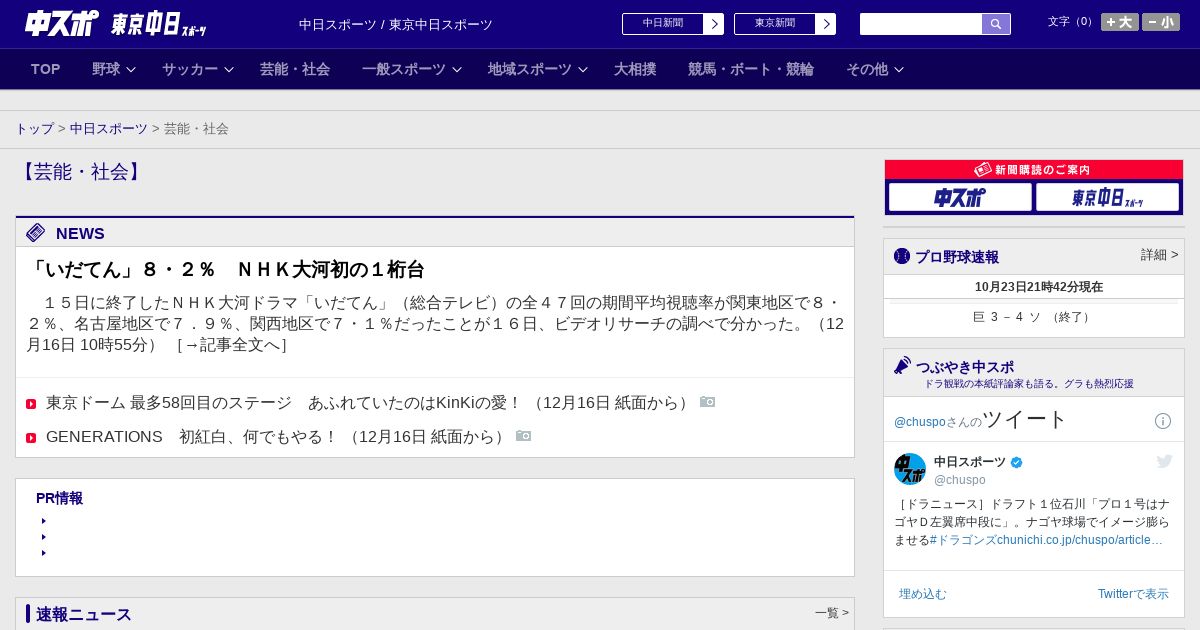1200x630 pixels.
Task: Go to TOP menu item
Action: 46,69
